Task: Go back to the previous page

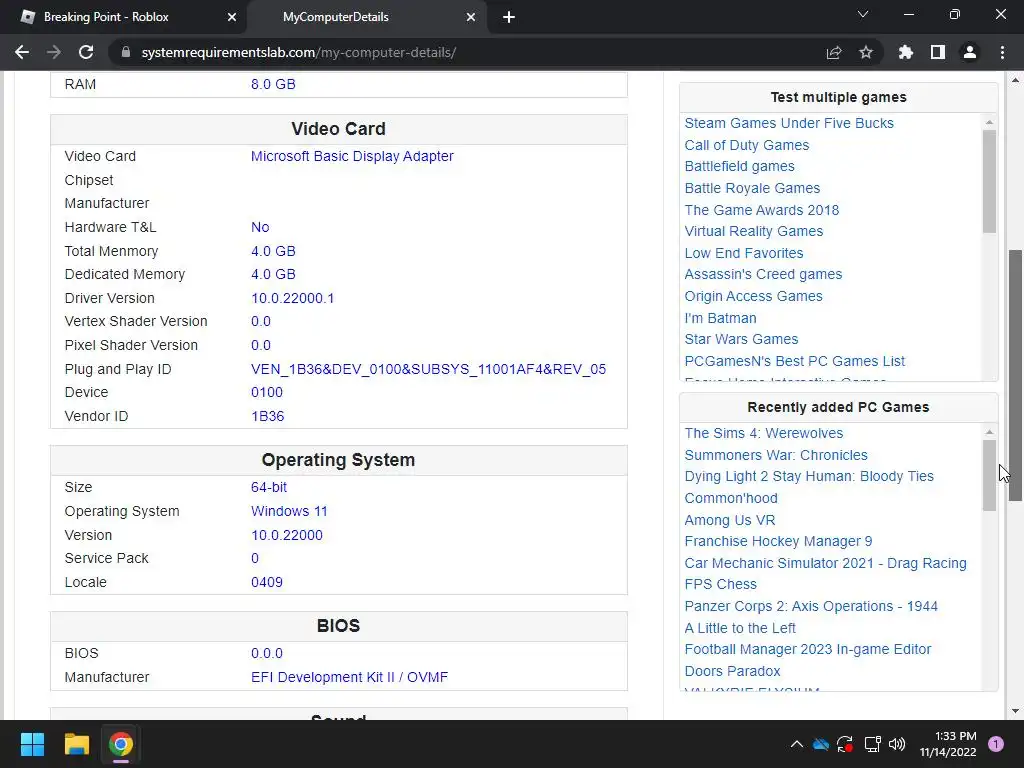Action: 22,52
